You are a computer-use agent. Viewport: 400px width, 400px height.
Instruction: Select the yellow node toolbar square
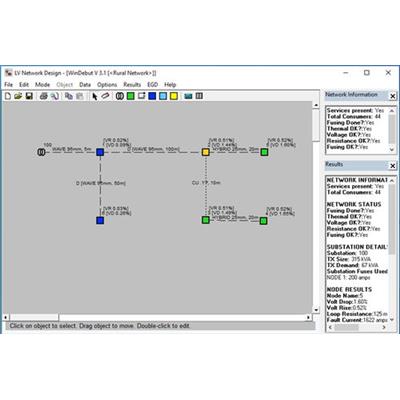[x=174, y=96]
